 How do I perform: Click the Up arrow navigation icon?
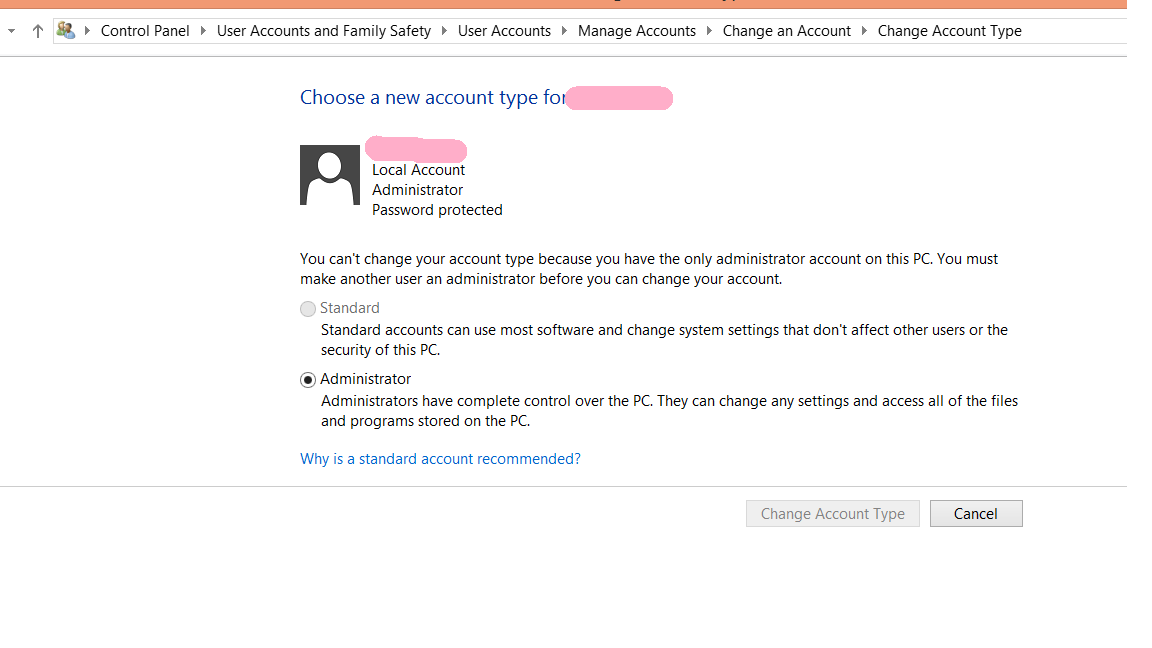38,31
